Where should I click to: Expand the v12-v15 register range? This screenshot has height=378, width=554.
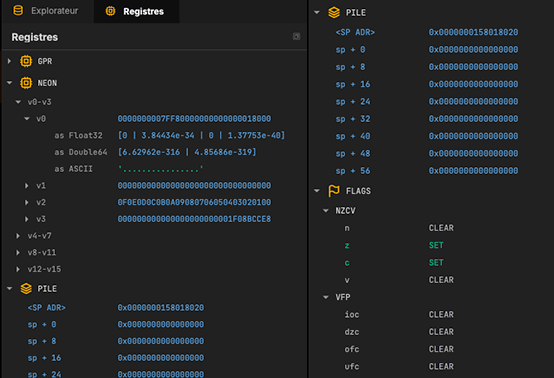pyautogui.click(x=18, y=269)
